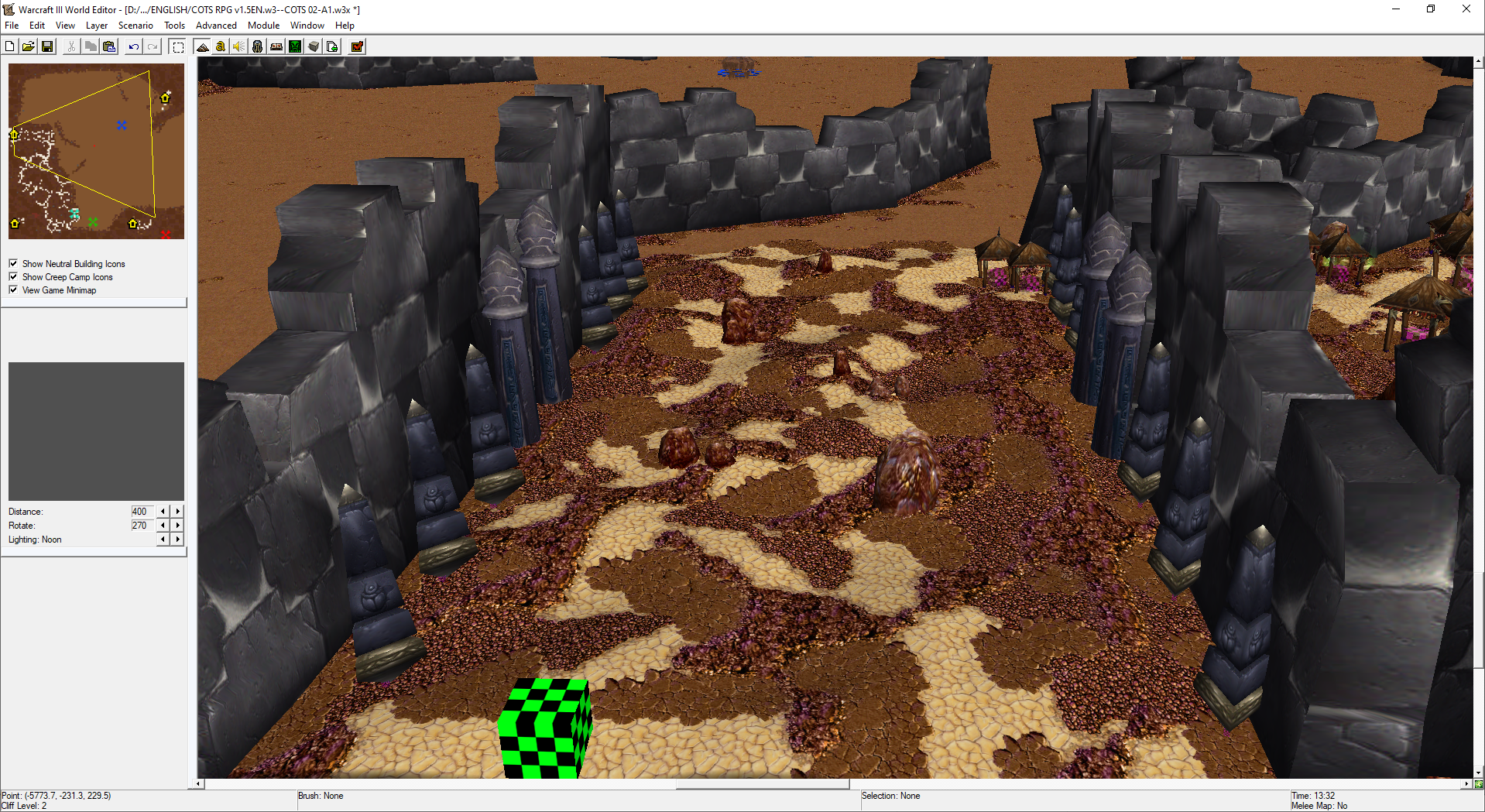
Task: Click the gray preview panel
Action: pos(96,431)
